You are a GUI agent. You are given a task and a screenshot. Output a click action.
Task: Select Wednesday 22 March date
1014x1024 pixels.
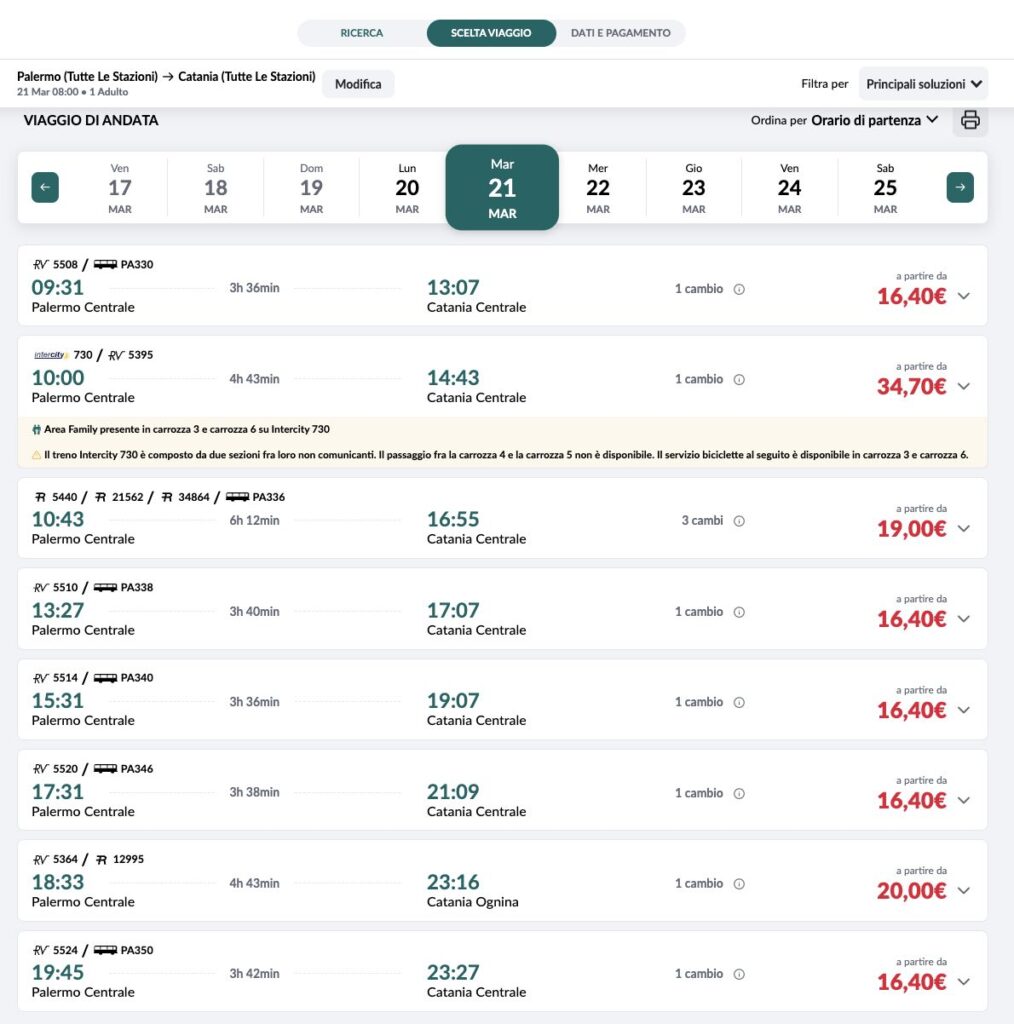tap(598, 187)
